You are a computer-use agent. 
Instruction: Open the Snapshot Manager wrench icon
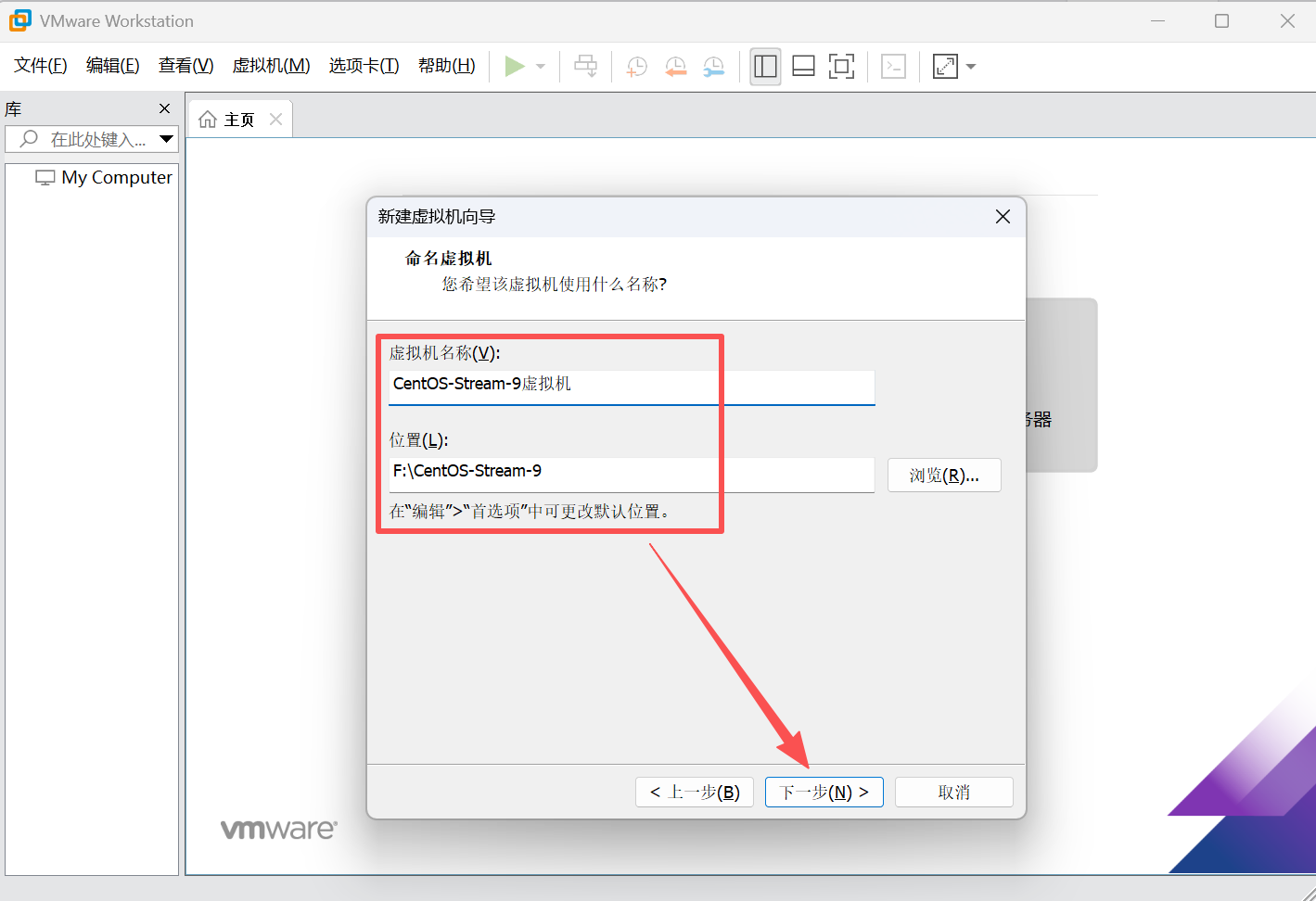point(713,66)
